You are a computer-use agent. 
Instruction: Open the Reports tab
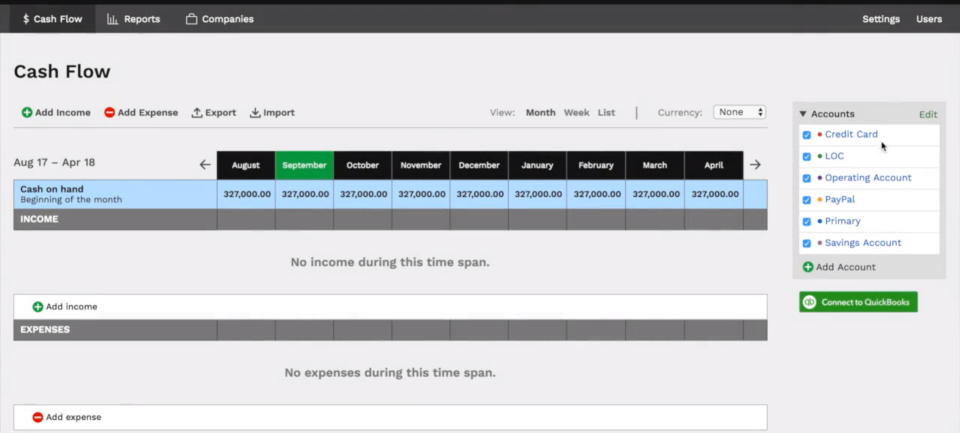(133, 19)
